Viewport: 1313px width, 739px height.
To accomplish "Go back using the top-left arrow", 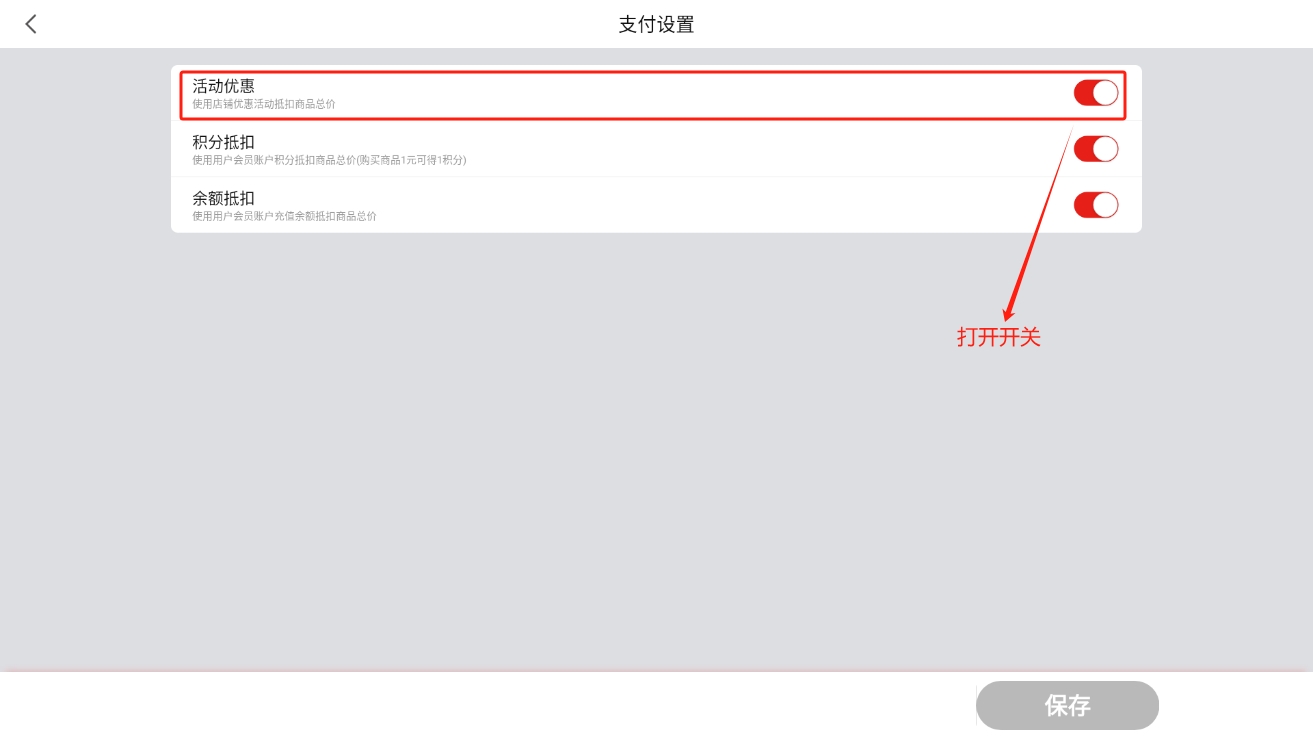I will point(31,24).
